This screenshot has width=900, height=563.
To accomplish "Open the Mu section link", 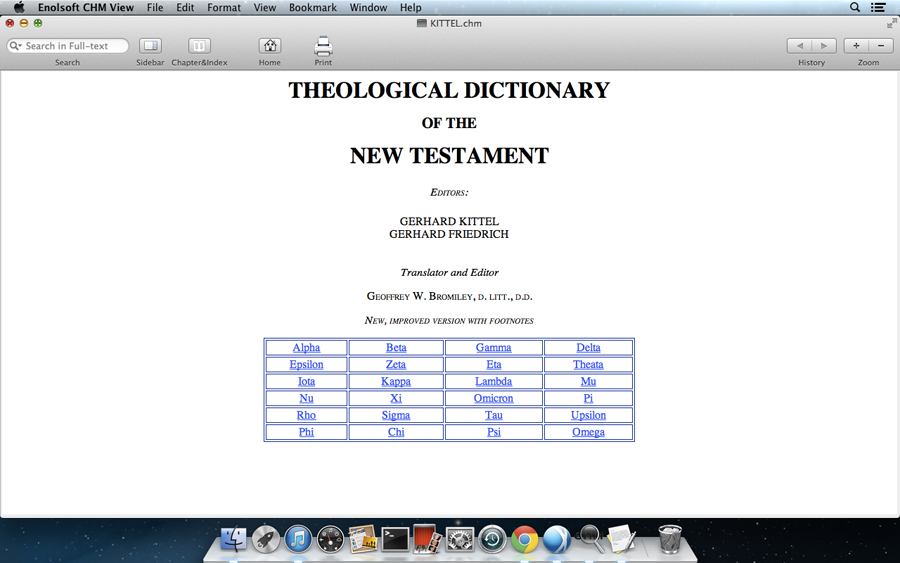I will pos(588,382).
